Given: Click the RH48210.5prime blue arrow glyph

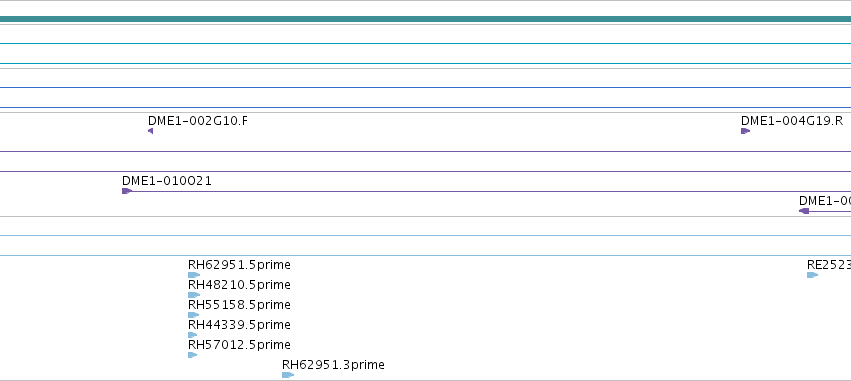Looking at the screenshot, I should point(194,295).
